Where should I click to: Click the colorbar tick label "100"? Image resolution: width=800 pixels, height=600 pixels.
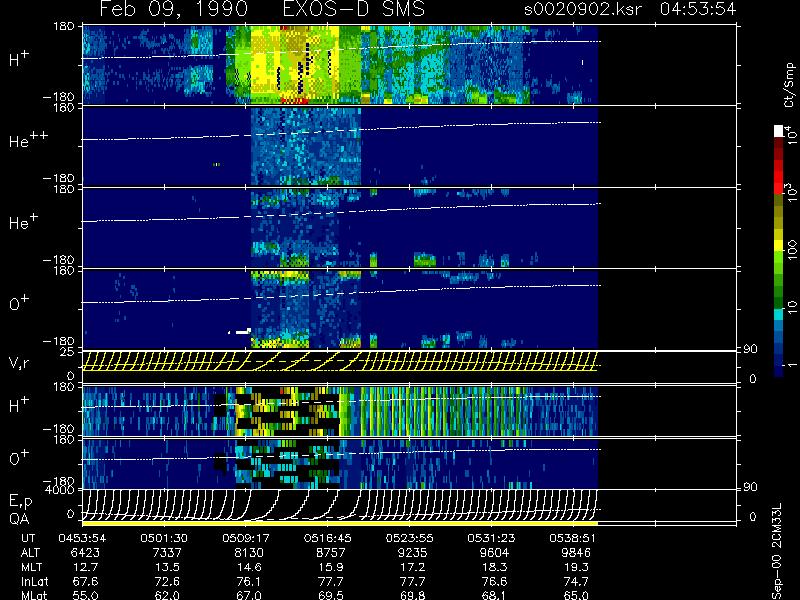[x=792, y=250]
